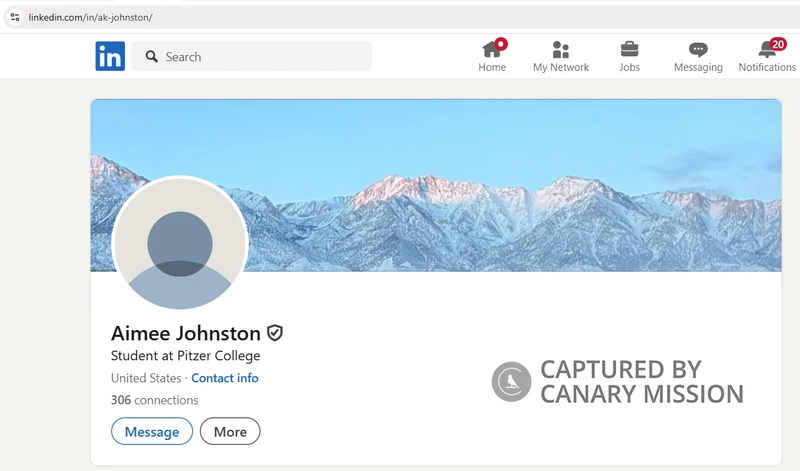View the 306 connections link
Viewport: 800px width, 471px height.
155,400
